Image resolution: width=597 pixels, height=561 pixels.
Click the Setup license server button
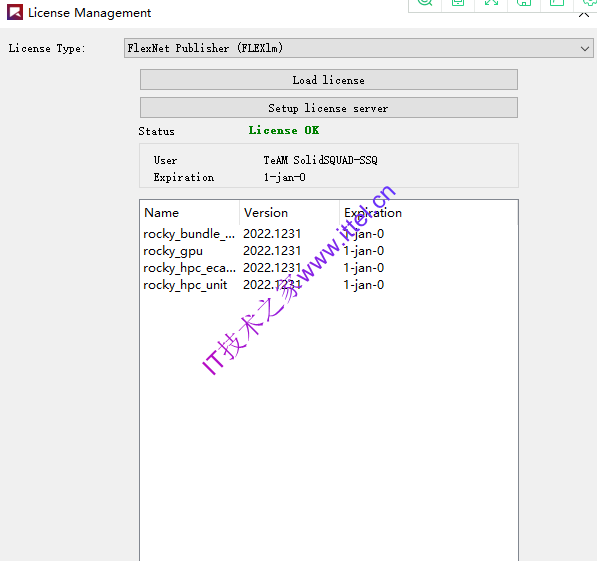tap(329, 108)
